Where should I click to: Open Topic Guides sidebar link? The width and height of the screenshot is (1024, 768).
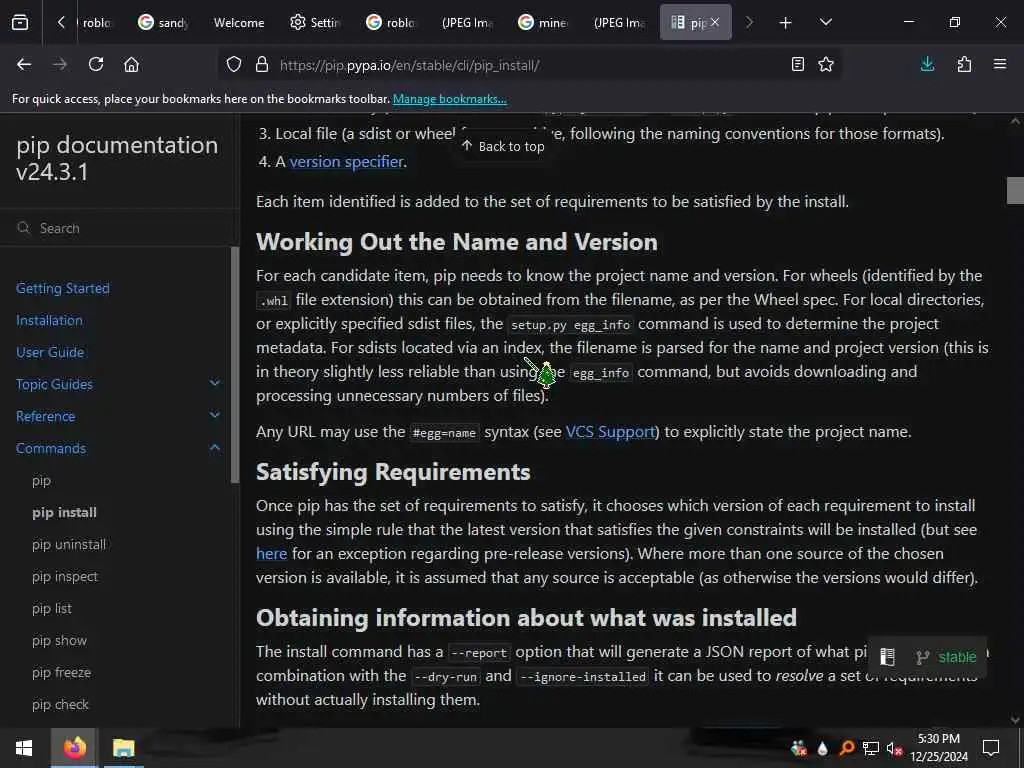coord(54,384)
